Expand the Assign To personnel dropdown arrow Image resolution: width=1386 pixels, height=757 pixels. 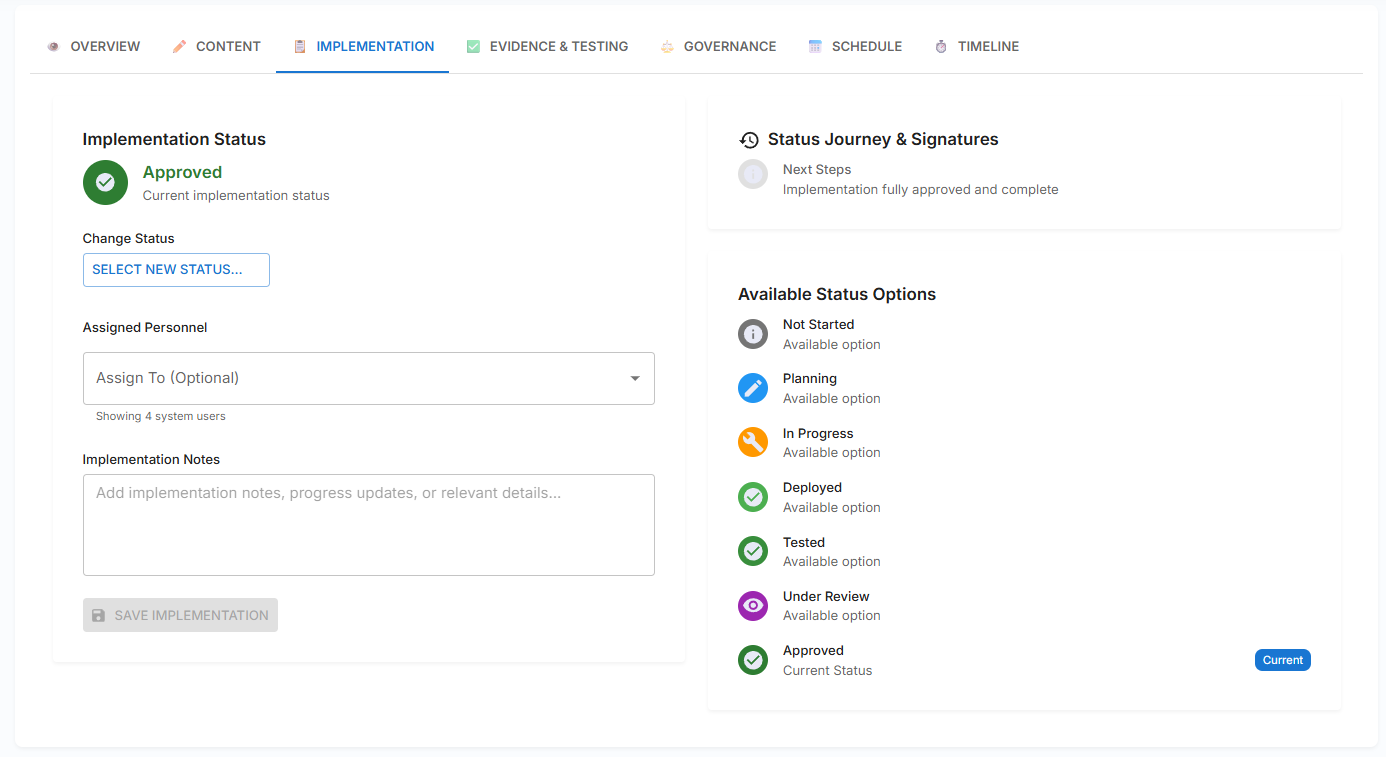pyautogui.click(x=634, y=378)
